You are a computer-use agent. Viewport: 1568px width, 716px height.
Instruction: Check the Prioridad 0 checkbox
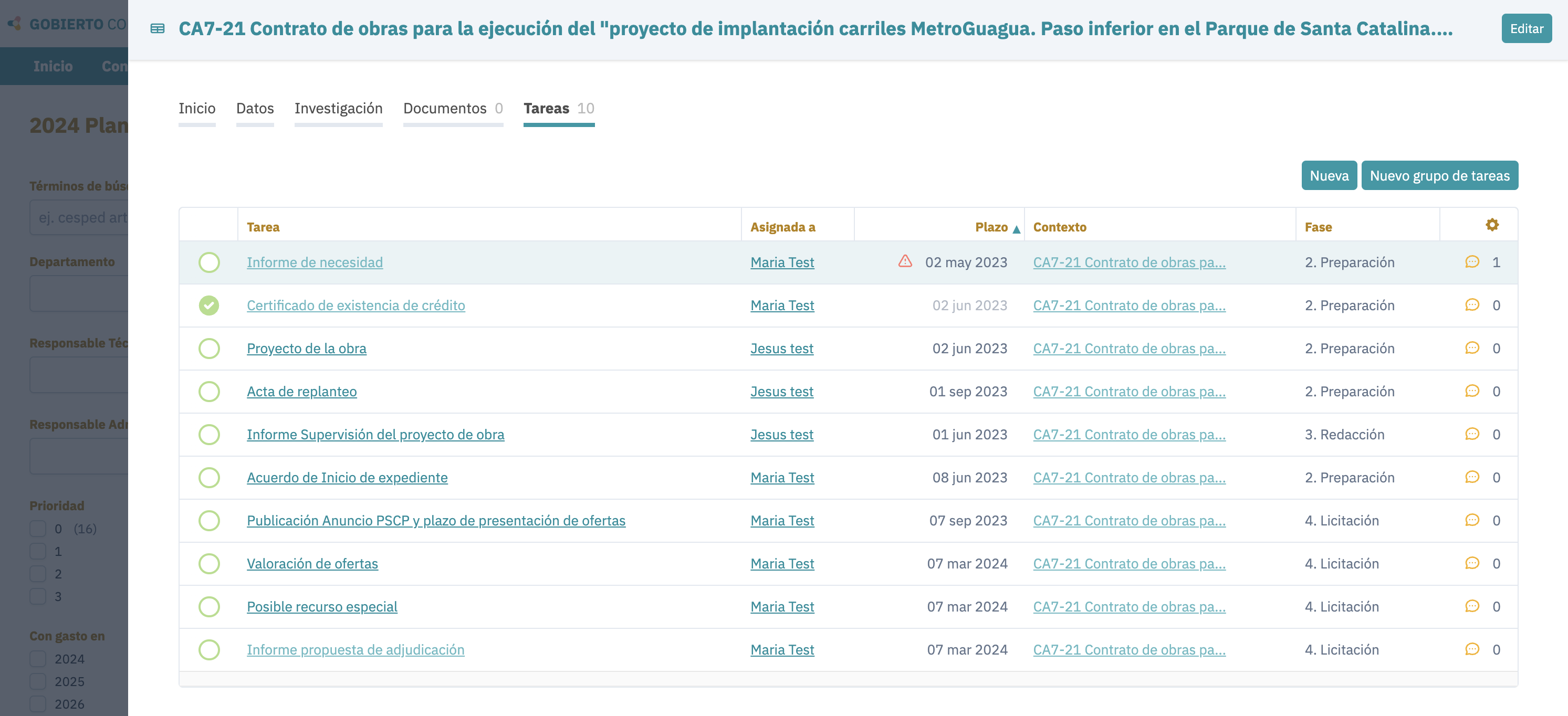tap(38, 529)
